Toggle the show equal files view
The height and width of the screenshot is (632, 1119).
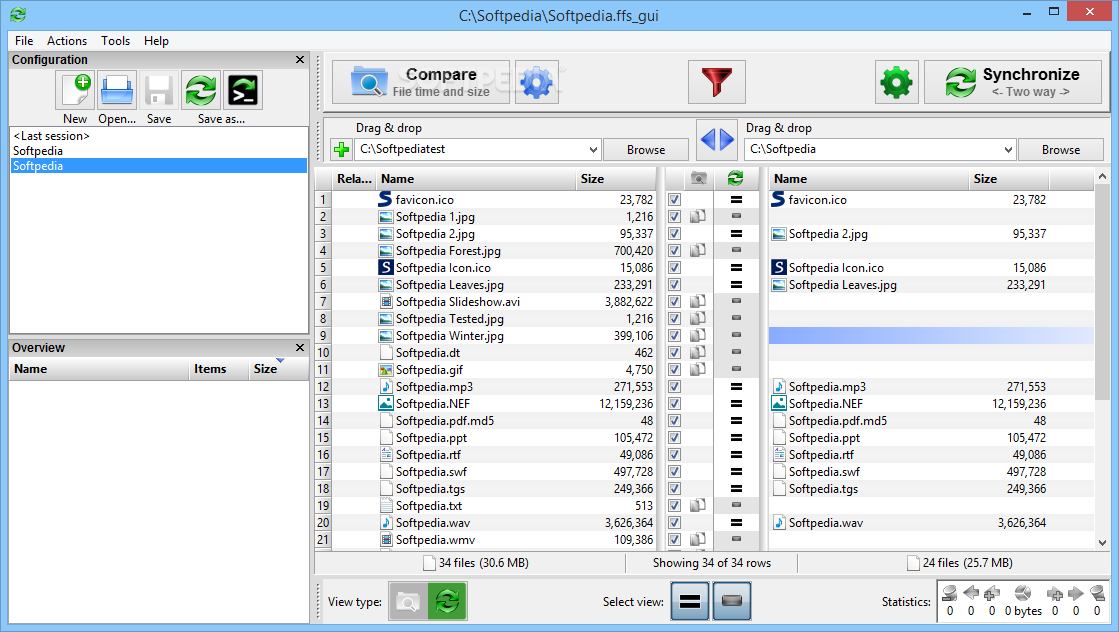pos(690,601)
